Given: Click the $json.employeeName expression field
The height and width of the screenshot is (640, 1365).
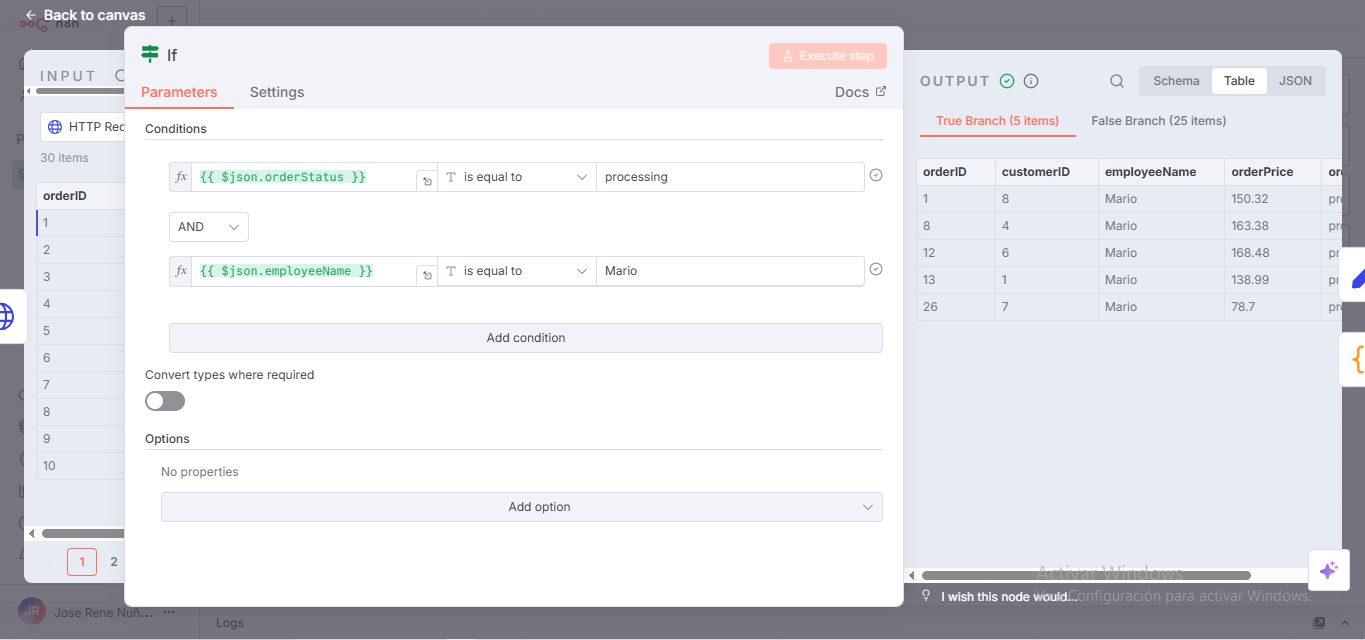Looking at the screenshot, I should pos(304,271).
